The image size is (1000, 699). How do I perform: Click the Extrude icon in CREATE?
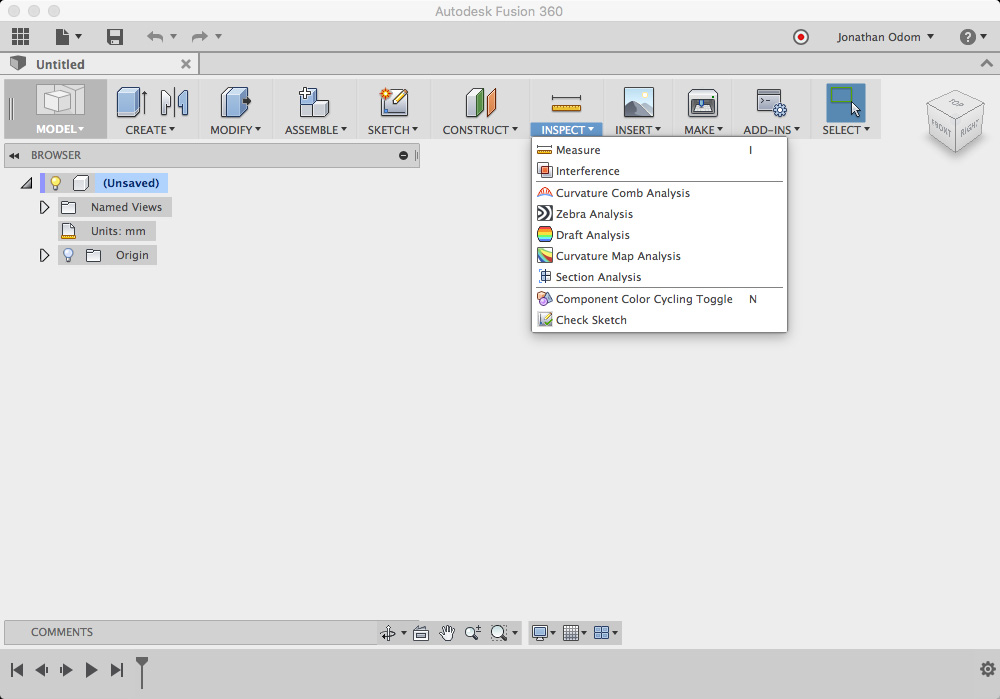click(x=131, y=102)
